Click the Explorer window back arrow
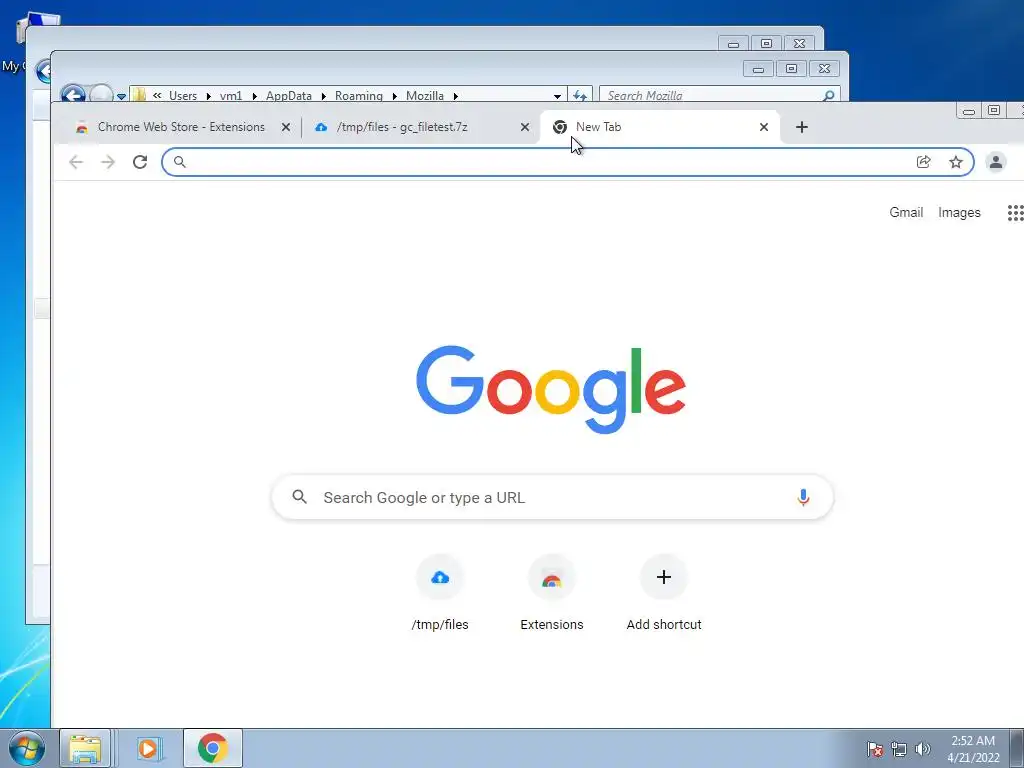This screenshot has height=768, width=1024. [73, 95]
